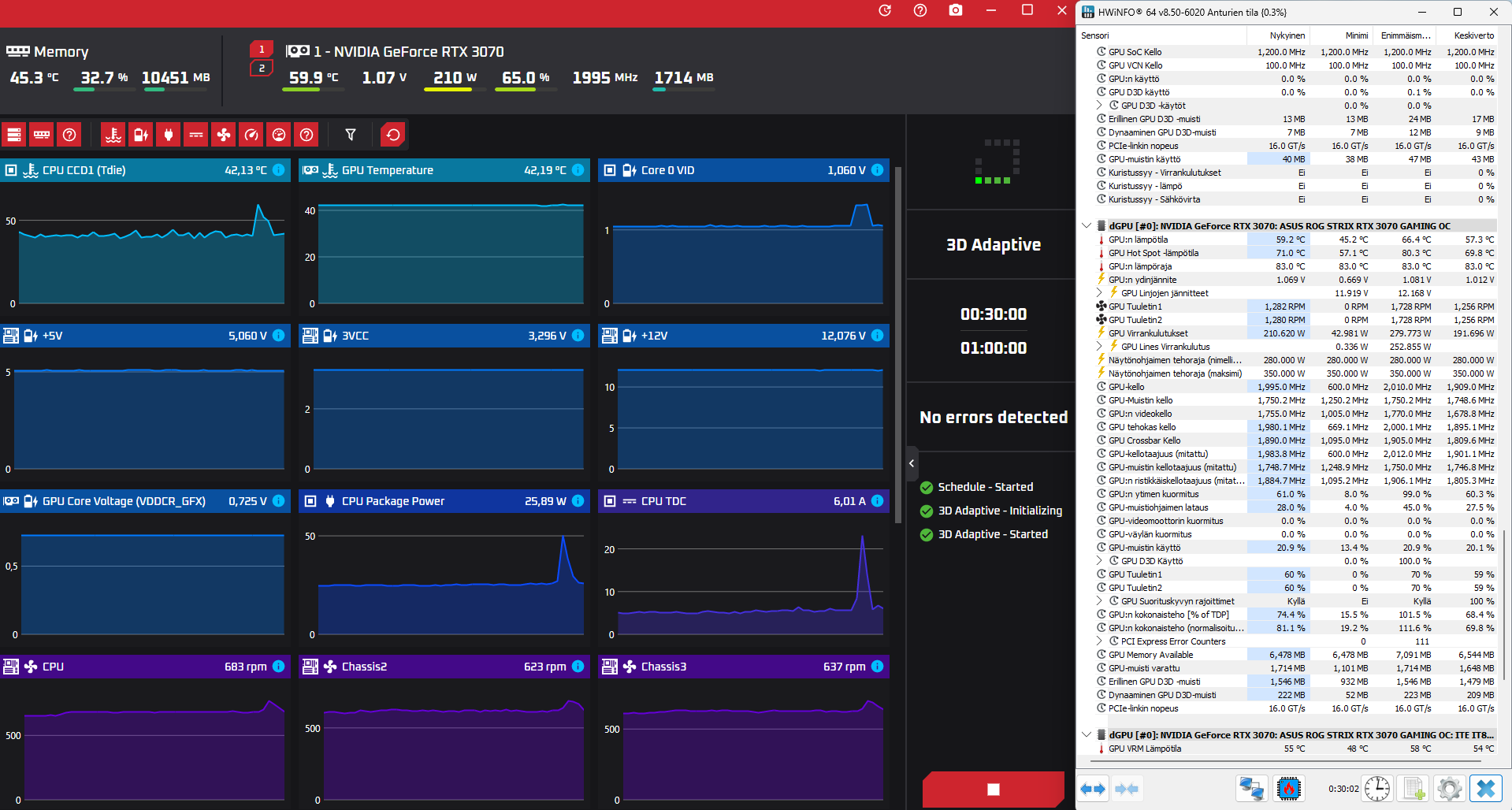Click the graph panel vertical scrollbar
This screenshot has width=1512, height=810.
click(x=898, y=344)
